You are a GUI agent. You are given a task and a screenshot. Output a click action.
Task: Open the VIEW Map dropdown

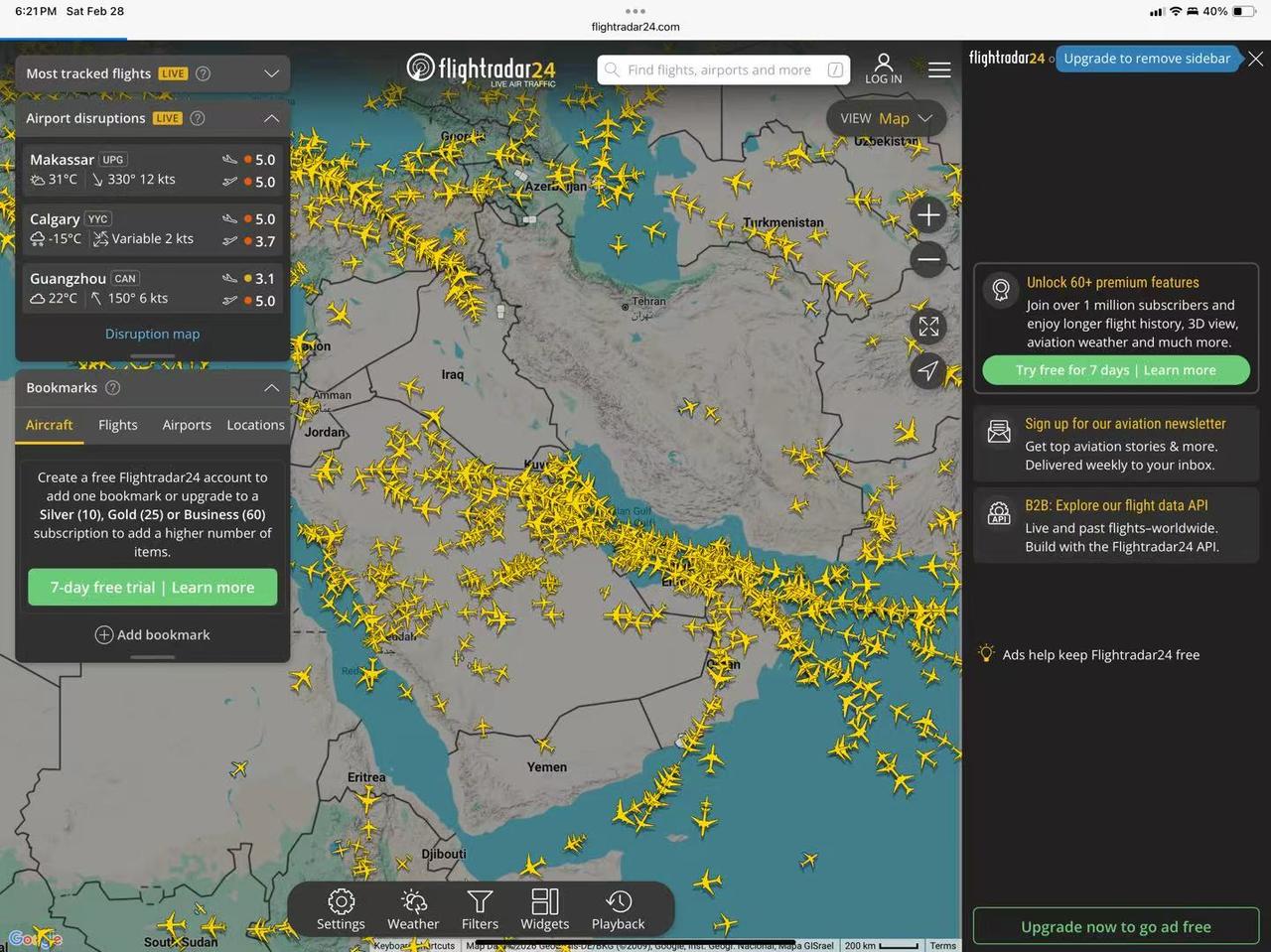886,118
